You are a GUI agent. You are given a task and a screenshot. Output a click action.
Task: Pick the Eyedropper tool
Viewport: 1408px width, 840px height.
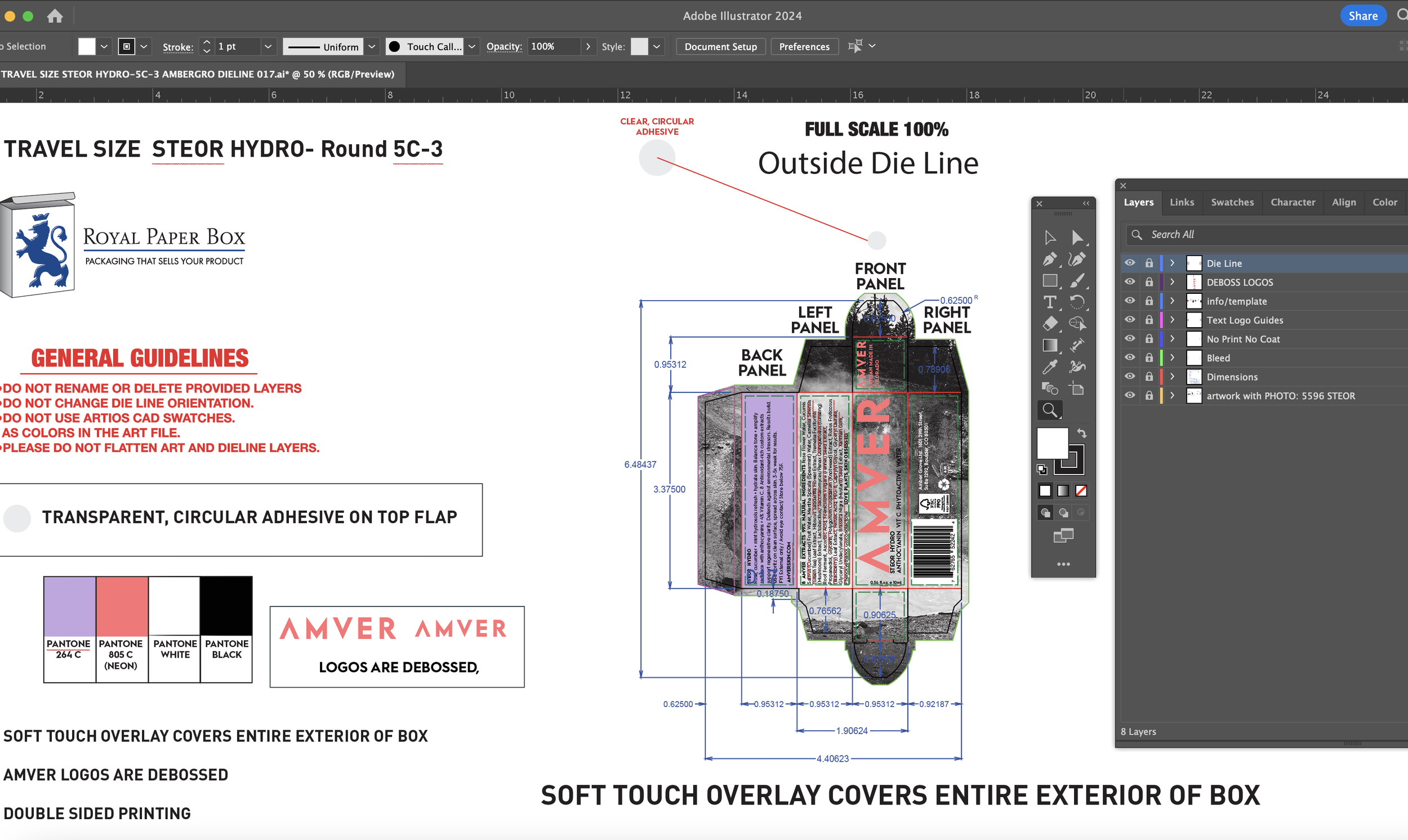tap(1050, 367)
